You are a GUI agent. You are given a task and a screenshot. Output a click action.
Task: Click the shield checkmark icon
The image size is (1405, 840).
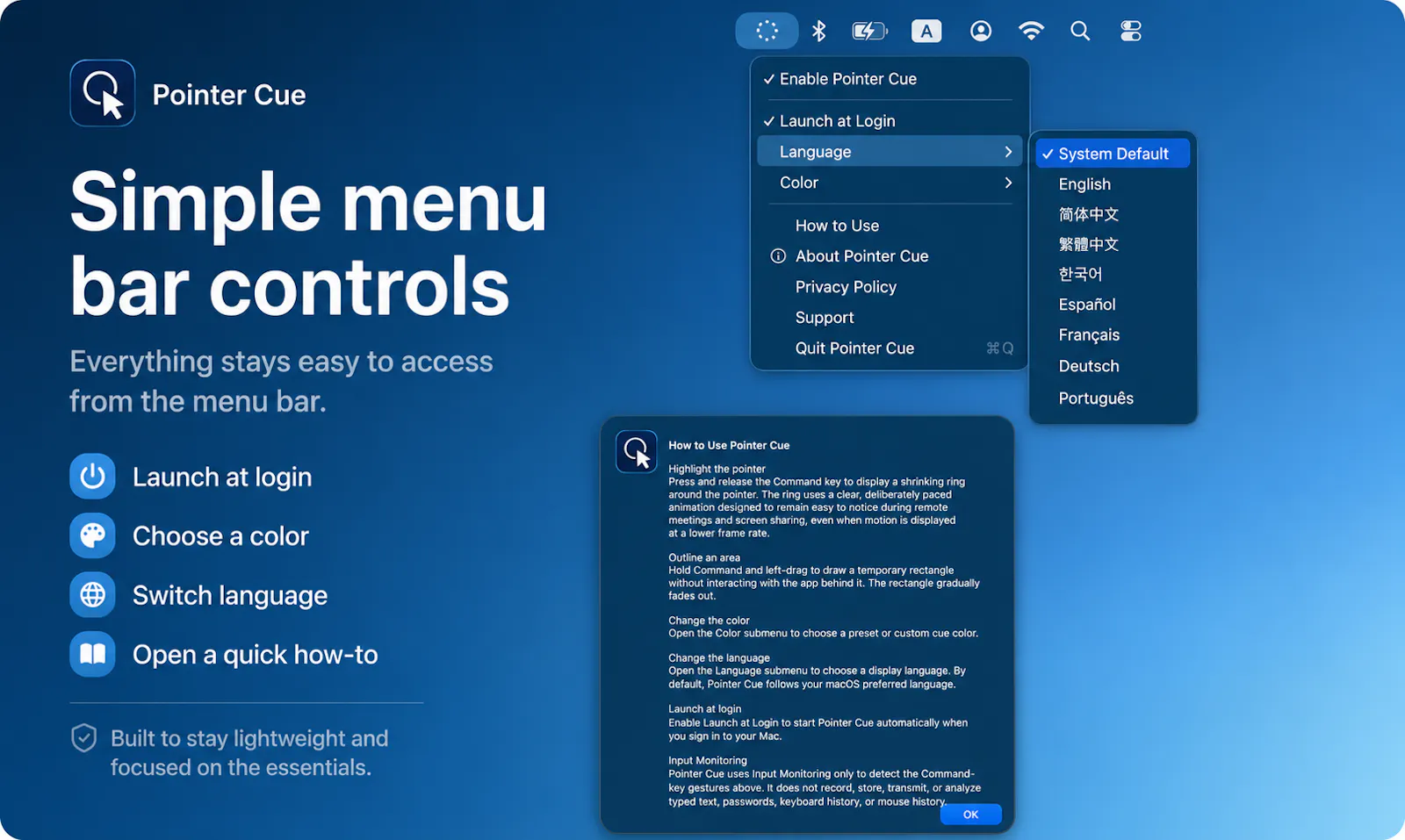point(83,738)
